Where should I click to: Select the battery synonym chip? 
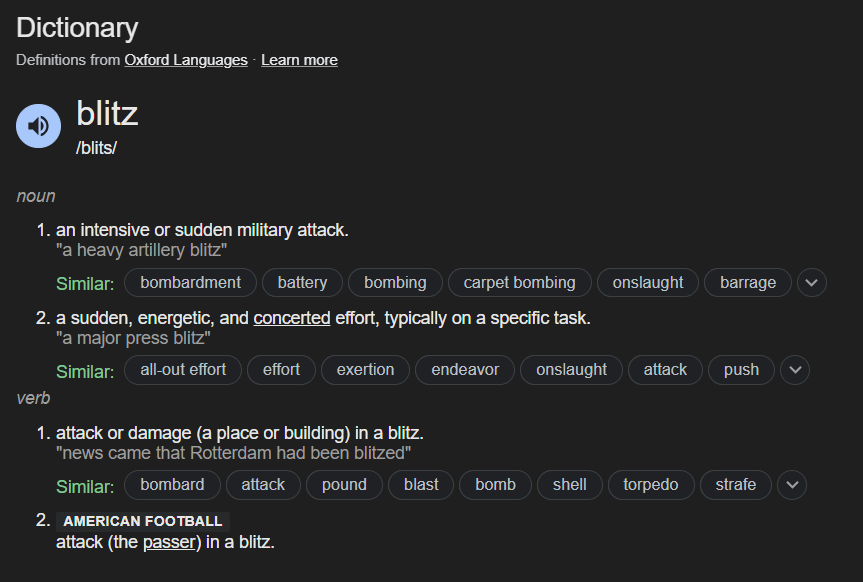point(302,283)
